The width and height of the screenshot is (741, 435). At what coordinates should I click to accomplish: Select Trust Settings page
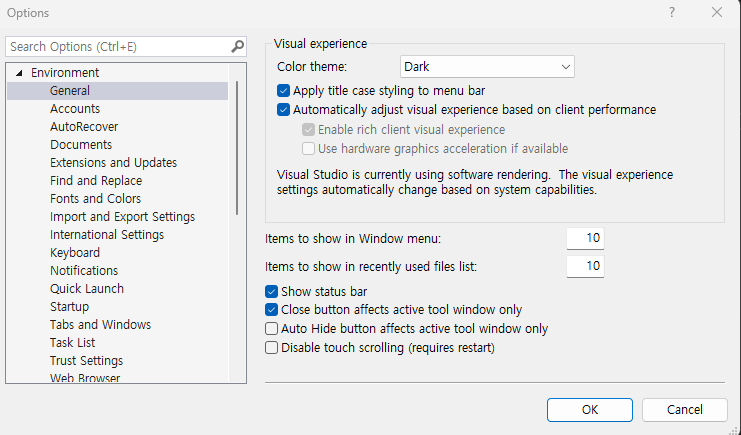(86, 360)
